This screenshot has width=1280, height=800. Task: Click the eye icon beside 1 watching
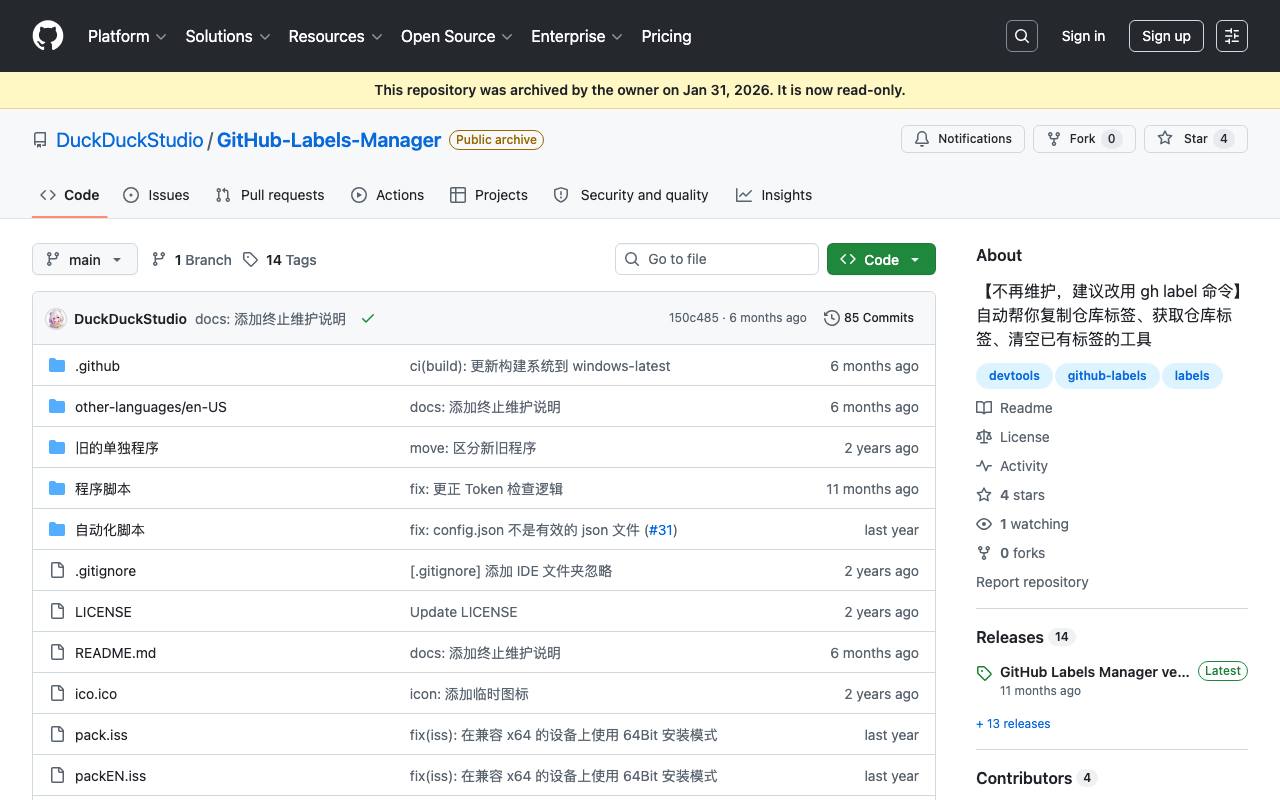click(x=984, y=524)
